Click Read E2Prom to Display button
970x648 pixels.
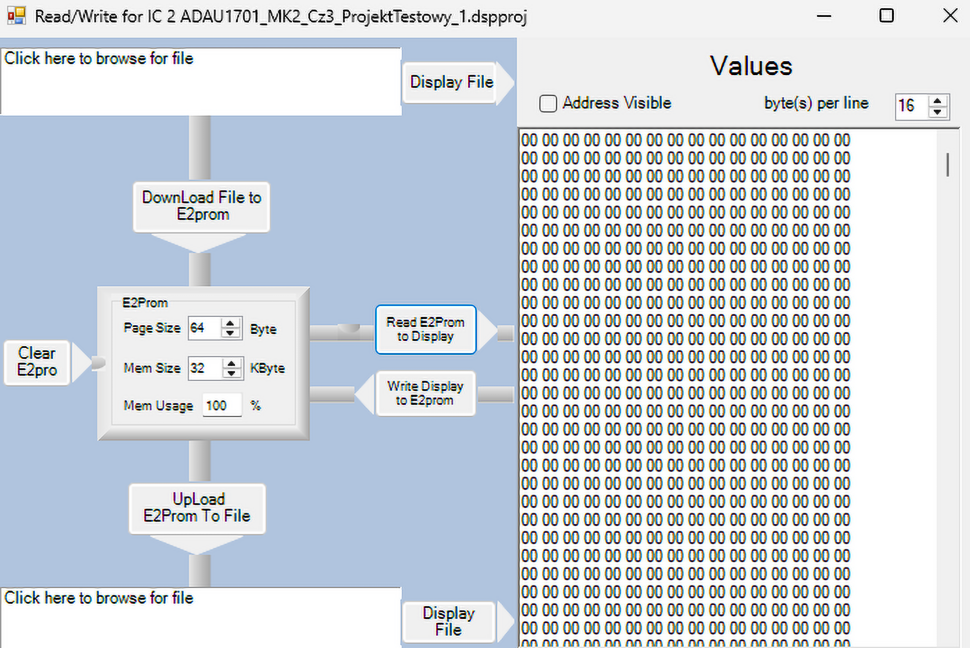pyautogui.click(x=425, y=330)
